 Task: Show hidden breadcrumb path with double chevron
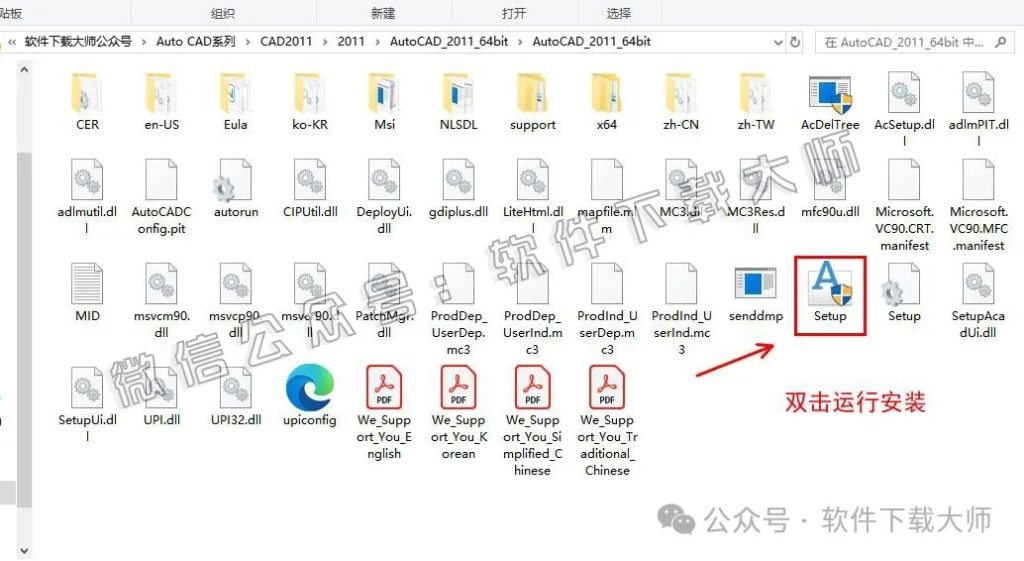[x=12, y=42]
